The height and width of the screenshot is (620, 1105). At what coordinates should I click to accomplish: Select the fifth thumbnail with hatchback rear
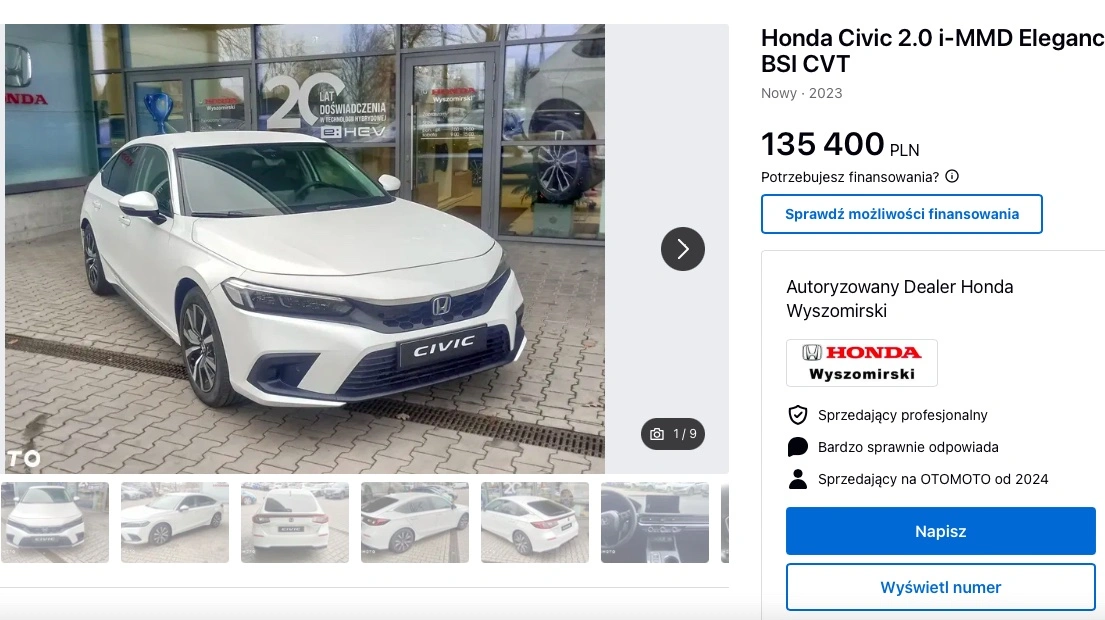coord(535,522)
